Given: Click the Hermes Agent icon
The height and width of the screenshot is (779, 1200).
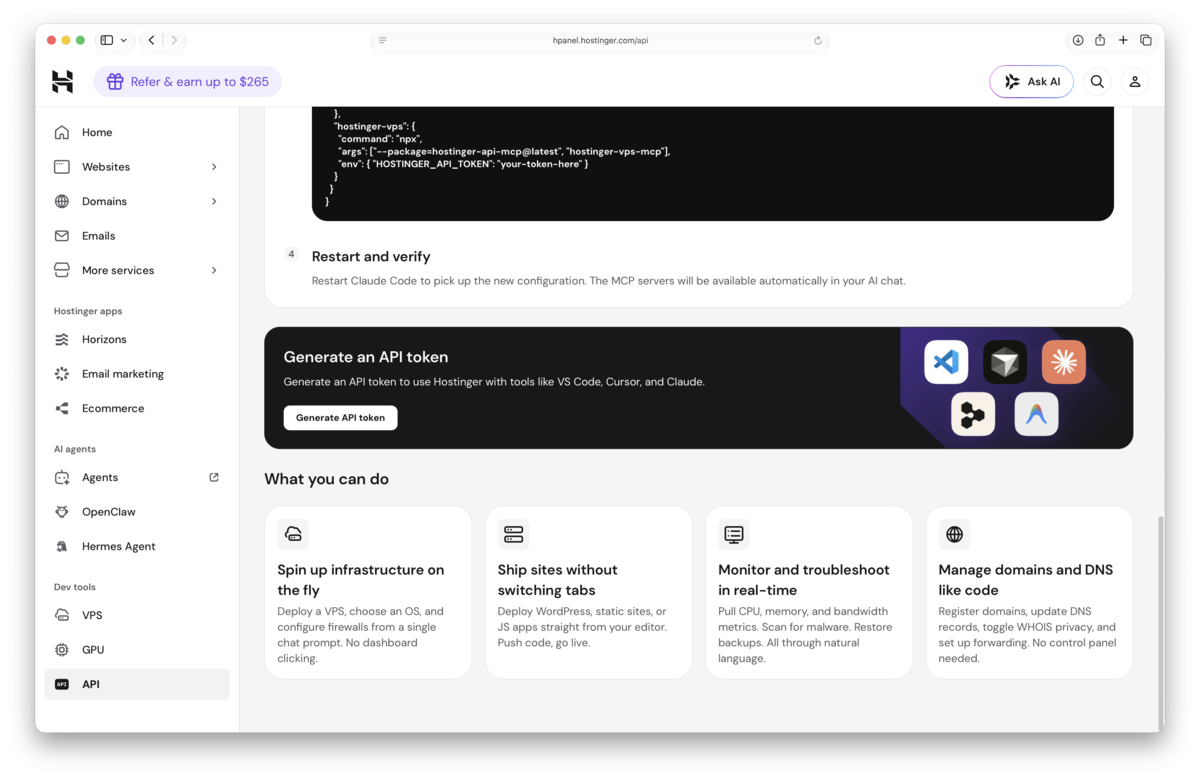Looking at the screenshot, I should pos(62,546).
